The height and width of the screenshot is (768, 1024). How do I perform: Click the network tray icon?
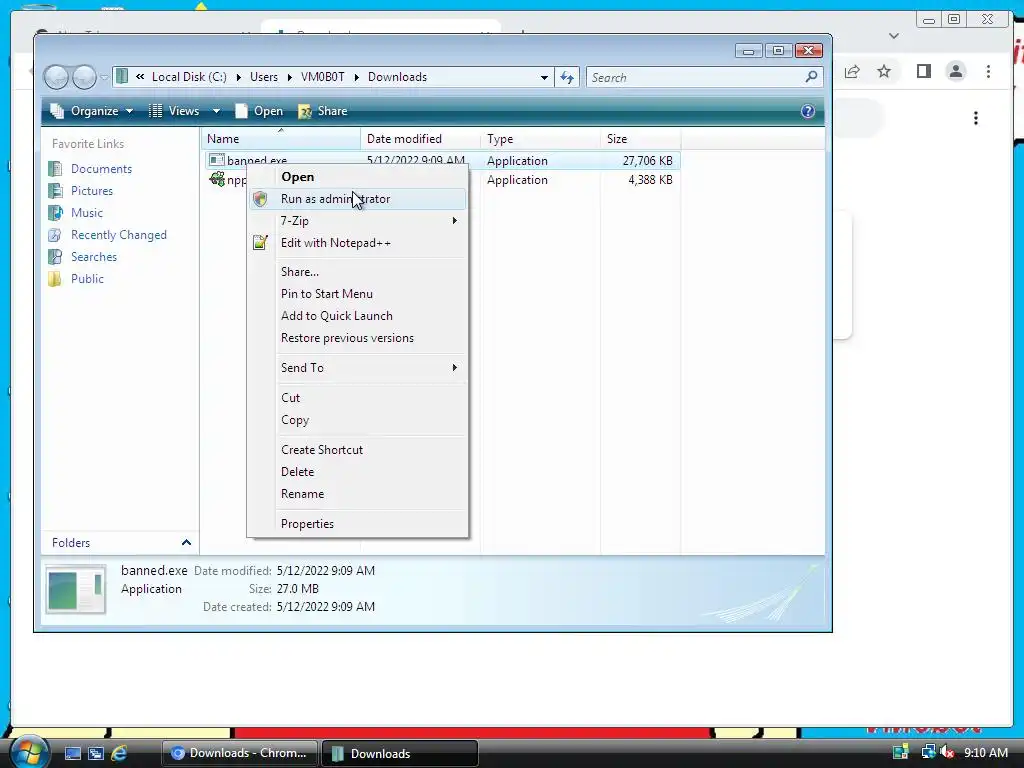tap(928, 752)
